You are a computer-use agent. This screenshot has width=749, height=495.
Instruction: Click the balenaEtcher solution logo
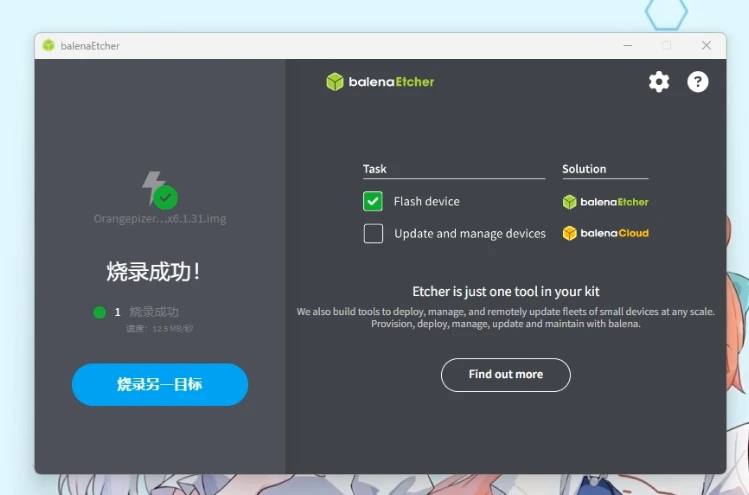coord(605,202)
